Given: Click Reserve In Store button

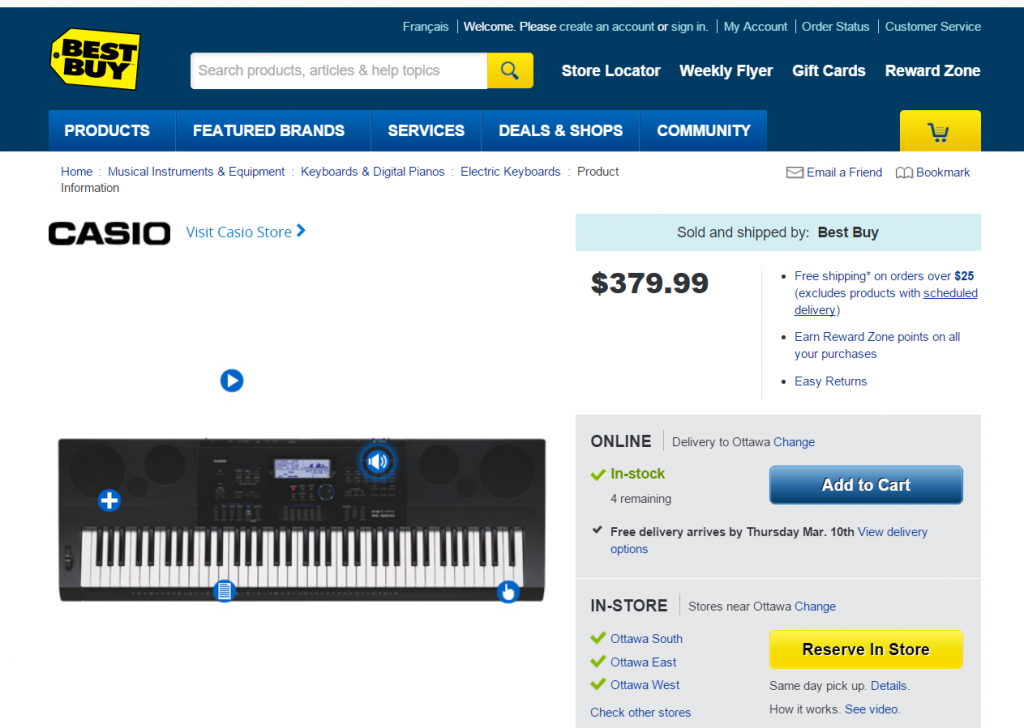Looking at the screenshot, I should [x=865, y=649].
